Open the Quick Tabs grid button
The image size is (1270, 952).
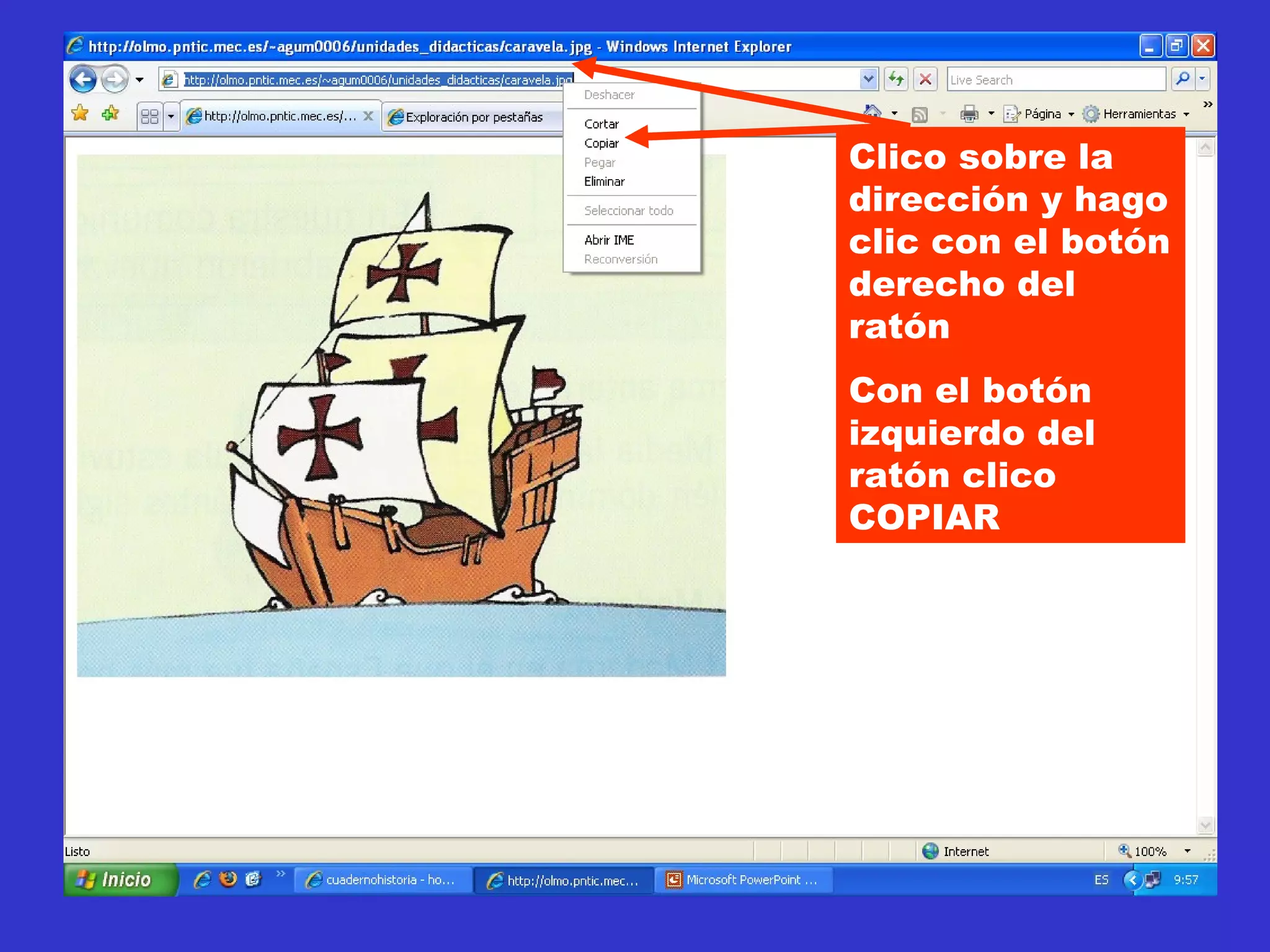pos(149,116)
